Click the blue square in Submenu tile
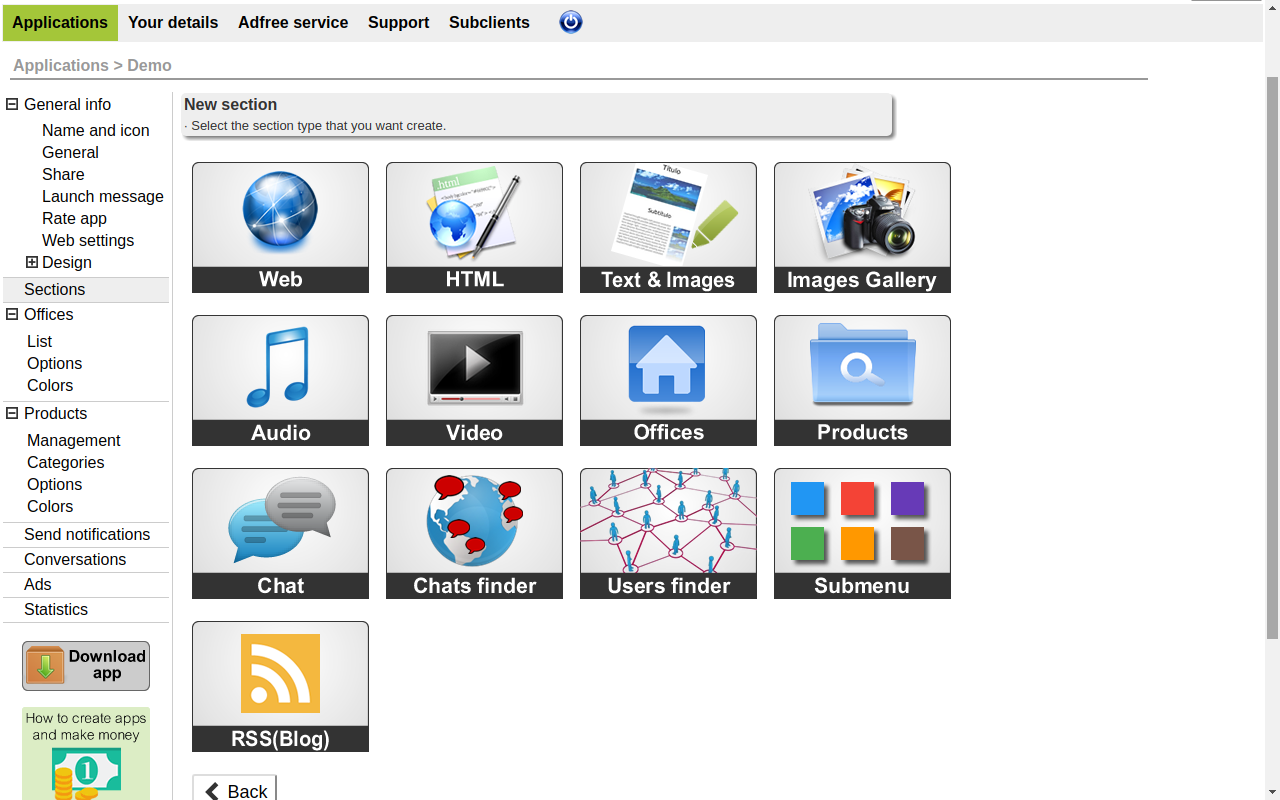1280x800 pixels. pos(807,499)
